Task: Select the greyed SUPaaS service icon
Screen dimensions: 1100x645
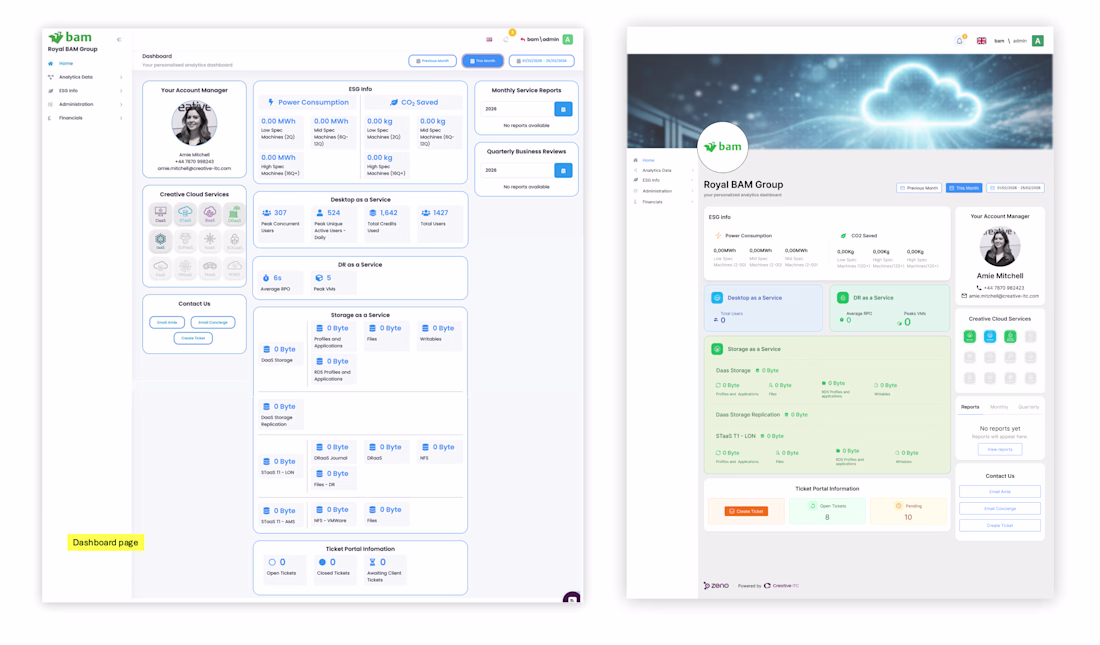Action: pyautogui.click(x=185, y=241)
